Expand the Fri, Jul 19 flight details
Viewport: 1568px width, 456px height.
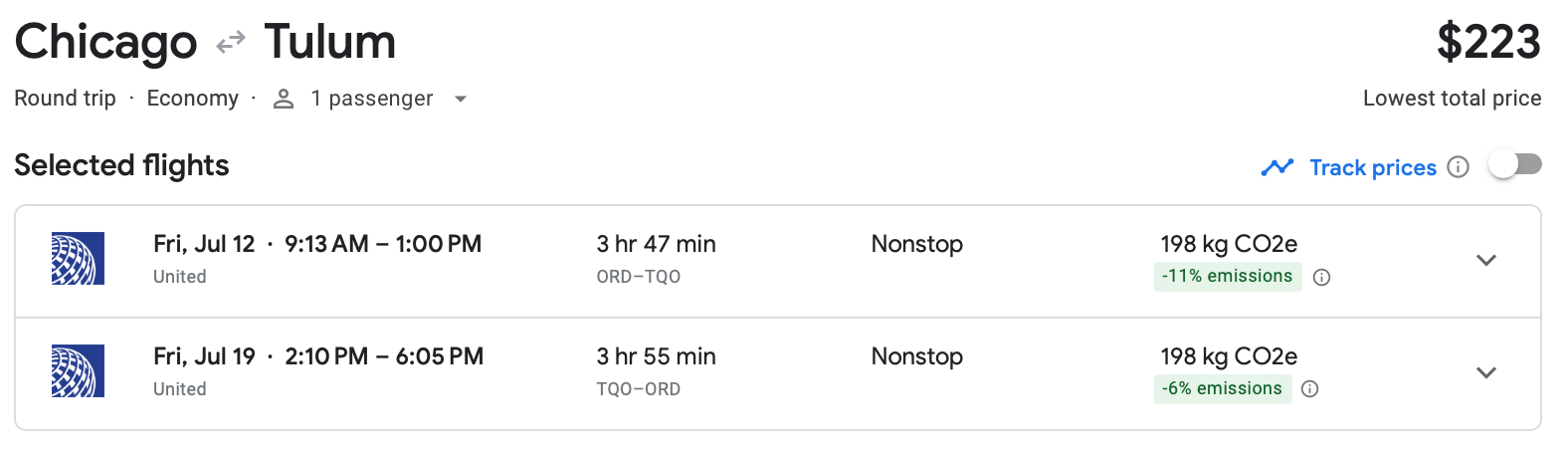1485,373
